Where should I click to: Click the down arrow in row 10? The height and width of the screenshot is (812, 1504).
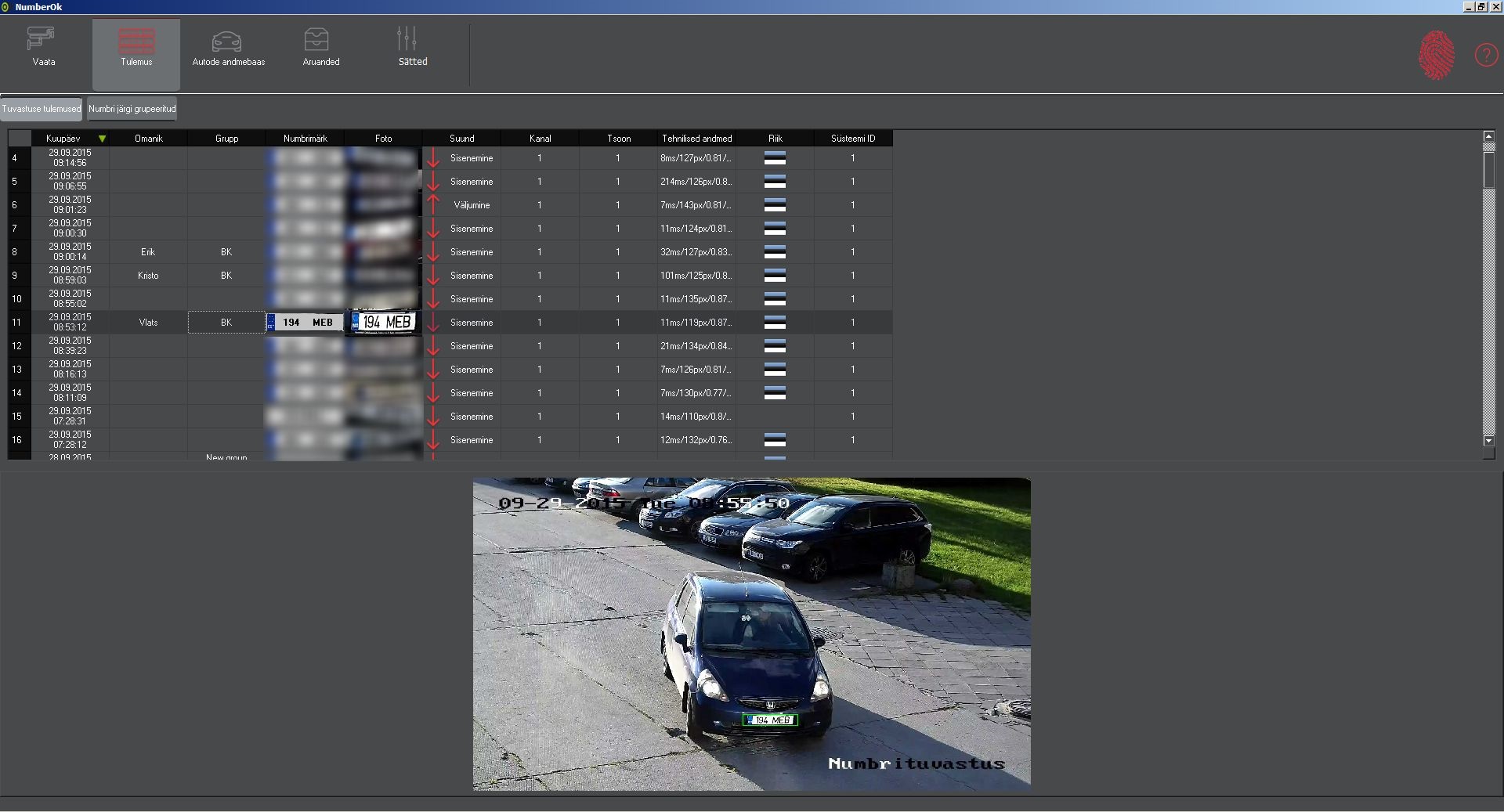pyautogui.click(x=433, y=299)
